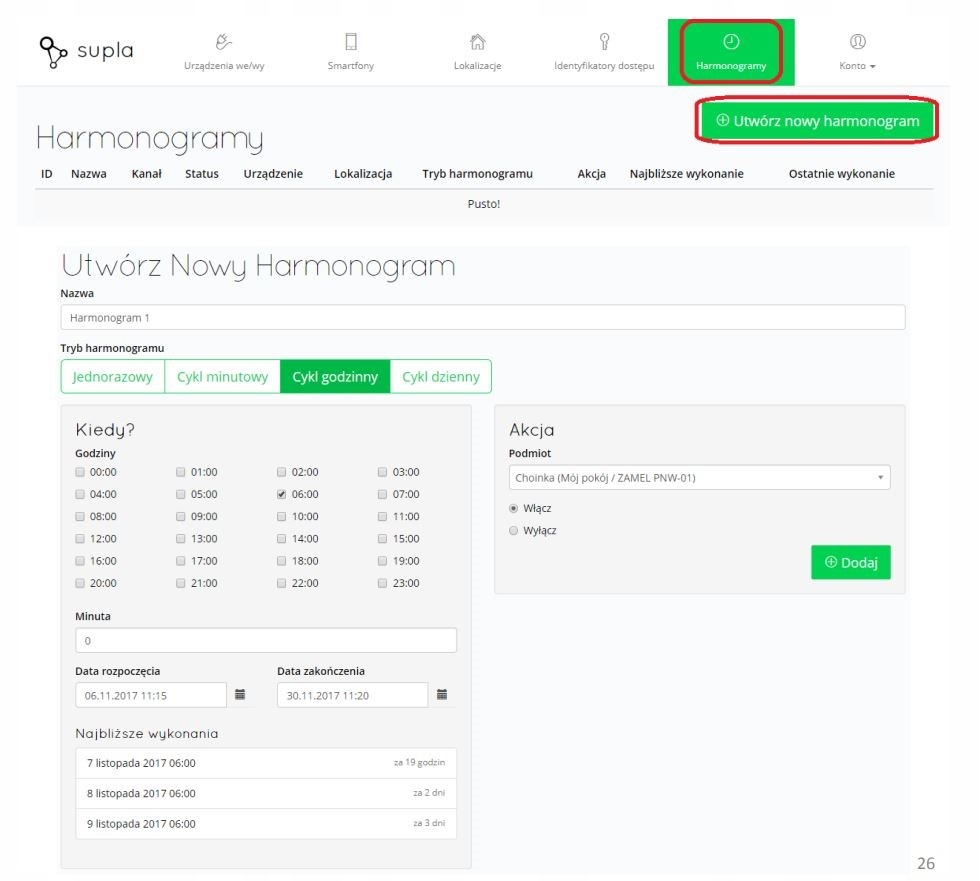980x881 pixels.
Task: Tick the 20:00 hour checkbox
Action: click(x=80, y=583)
